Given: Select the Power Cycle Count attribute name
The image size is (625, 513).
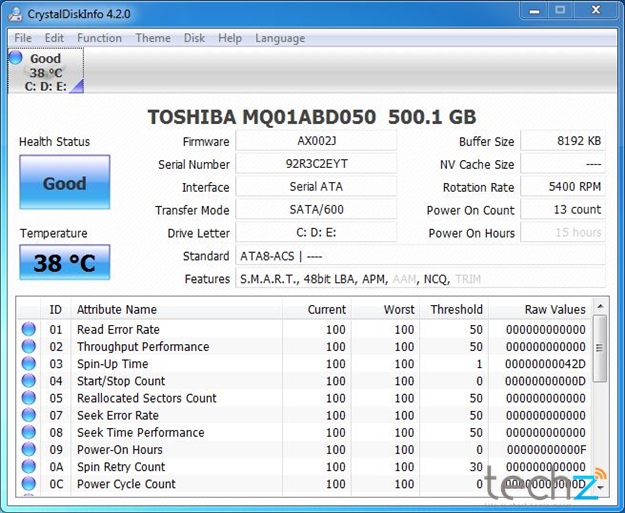Looking at the screenshot, I should 126,484.
